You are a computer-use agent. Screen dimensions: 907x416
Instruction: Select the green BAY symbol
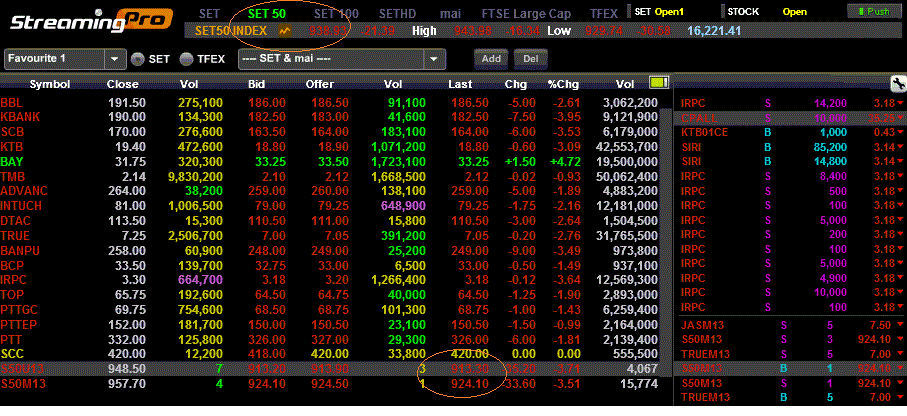[x=12, y=161]
